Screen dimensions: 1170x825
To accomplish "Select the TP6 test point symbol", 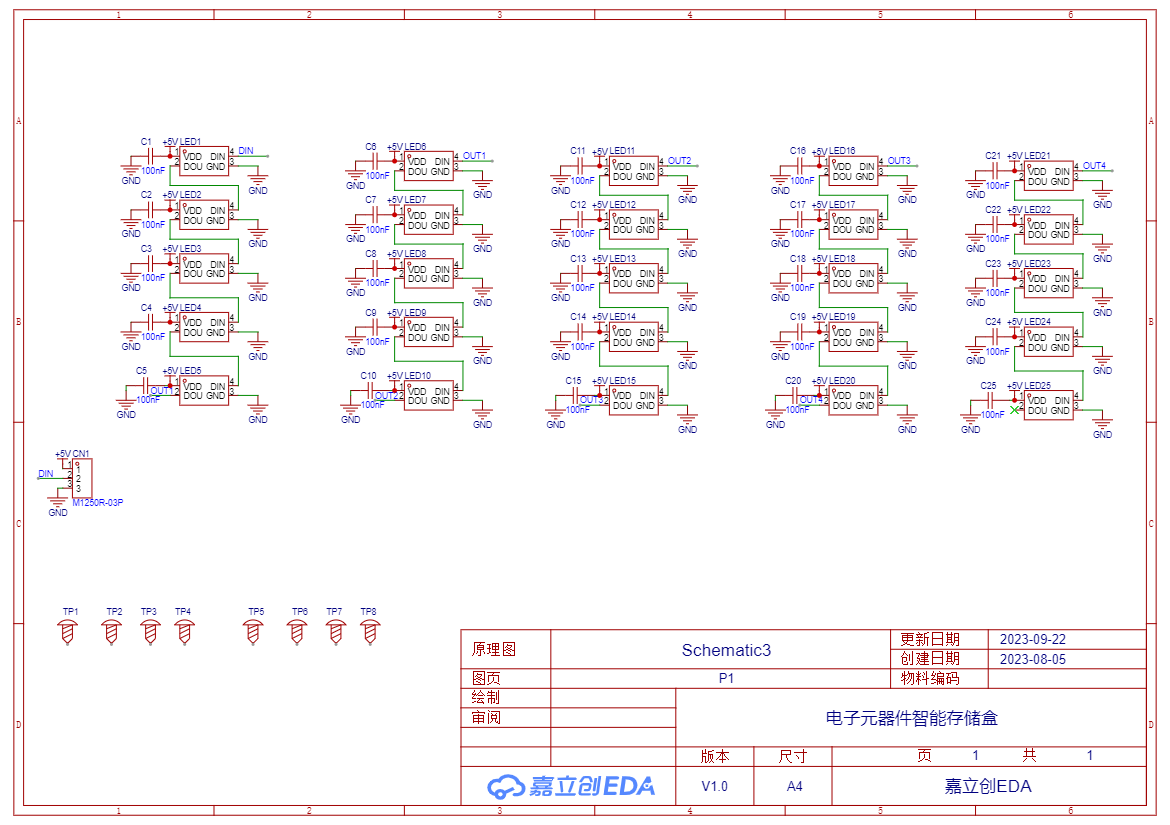I will (297, 633).
